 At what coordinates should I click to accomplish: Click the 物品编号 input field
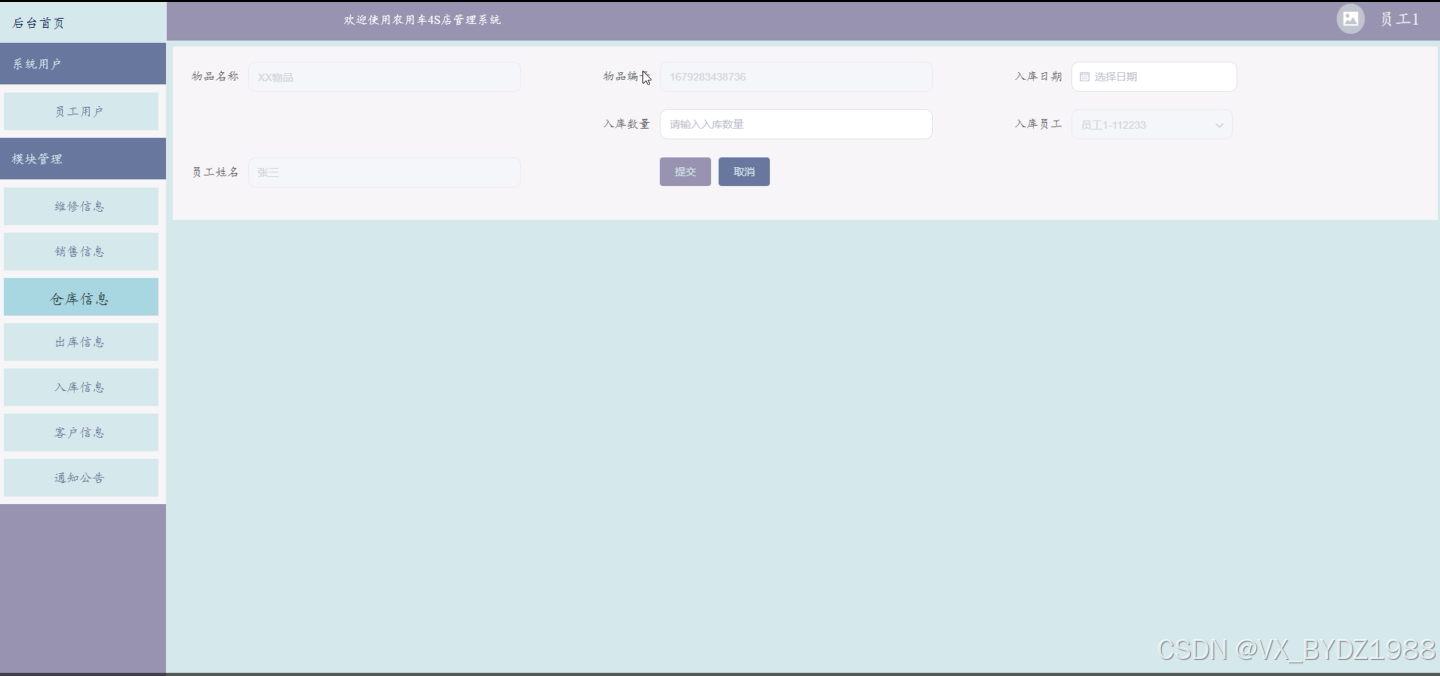(796, 77)
